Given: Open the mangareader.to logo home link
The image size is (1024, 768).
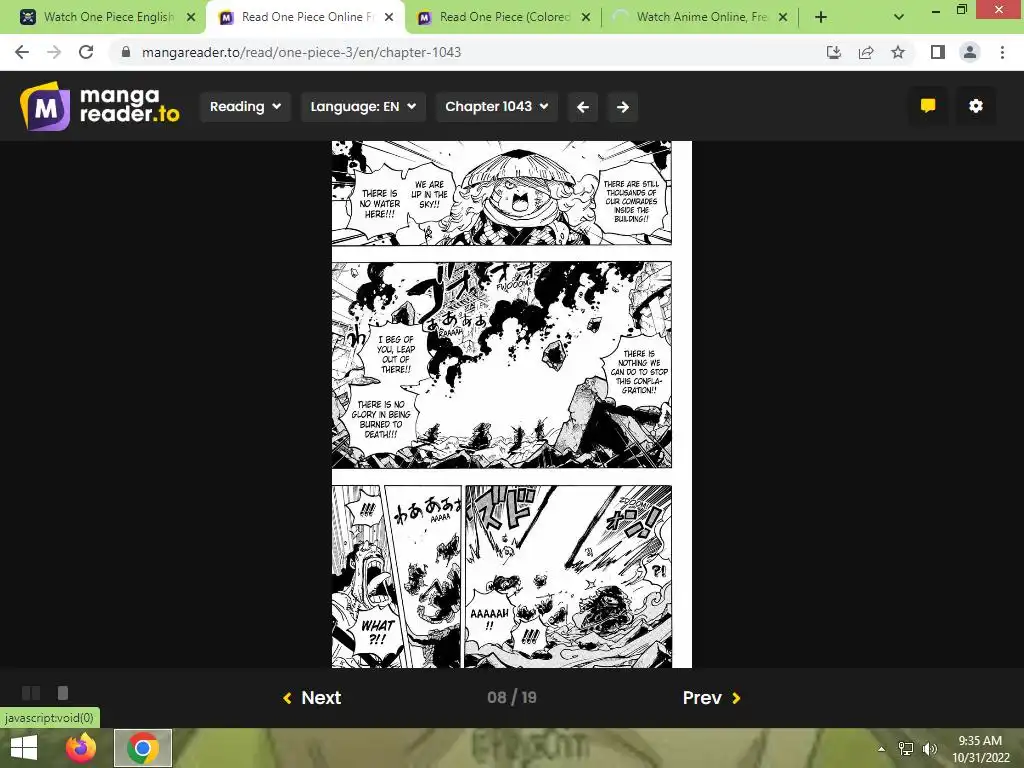Looking at the screenshot, I should (x=99, y=106).
